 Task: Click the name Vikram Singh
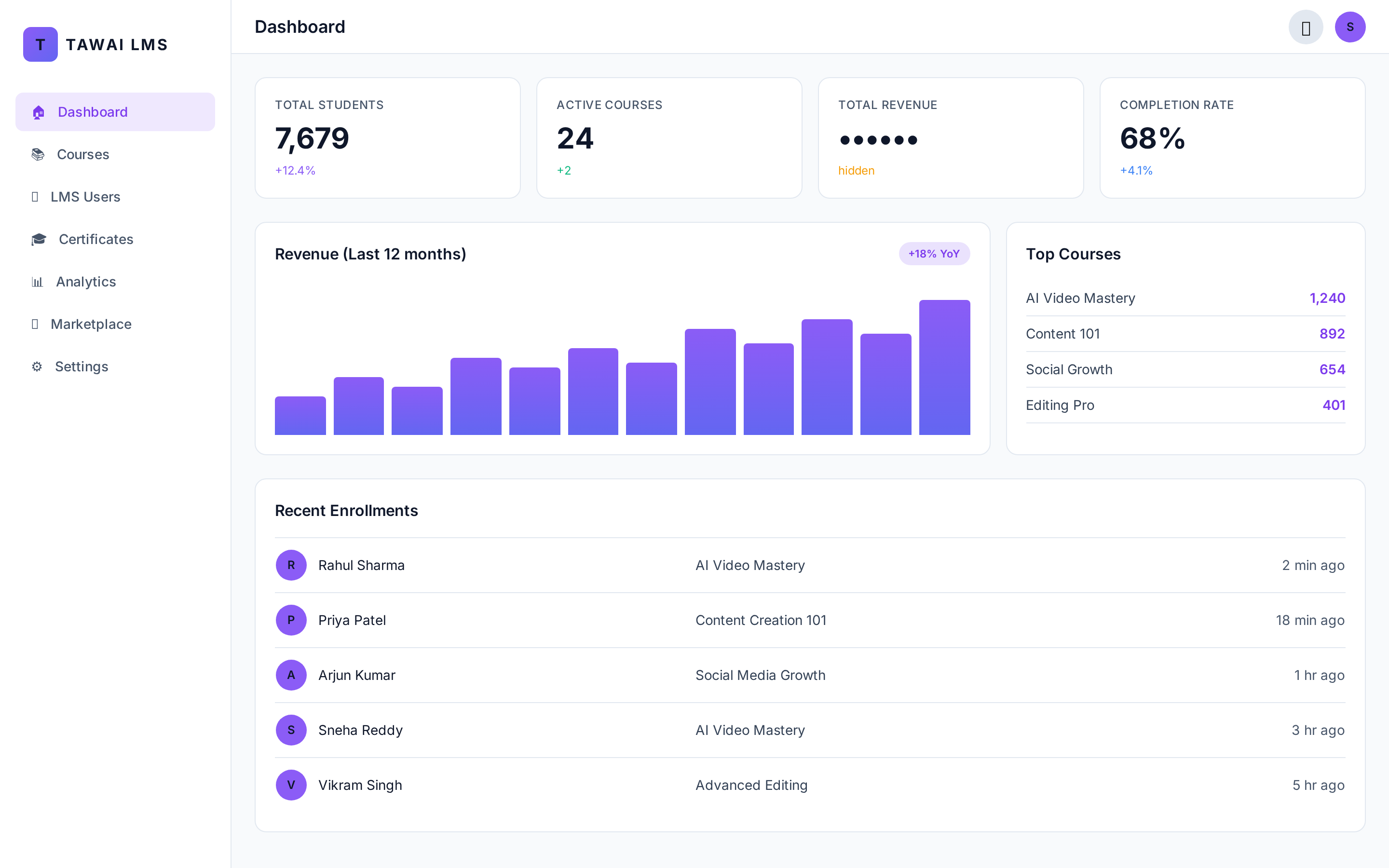pyautogui.click(x=360, y=786)
